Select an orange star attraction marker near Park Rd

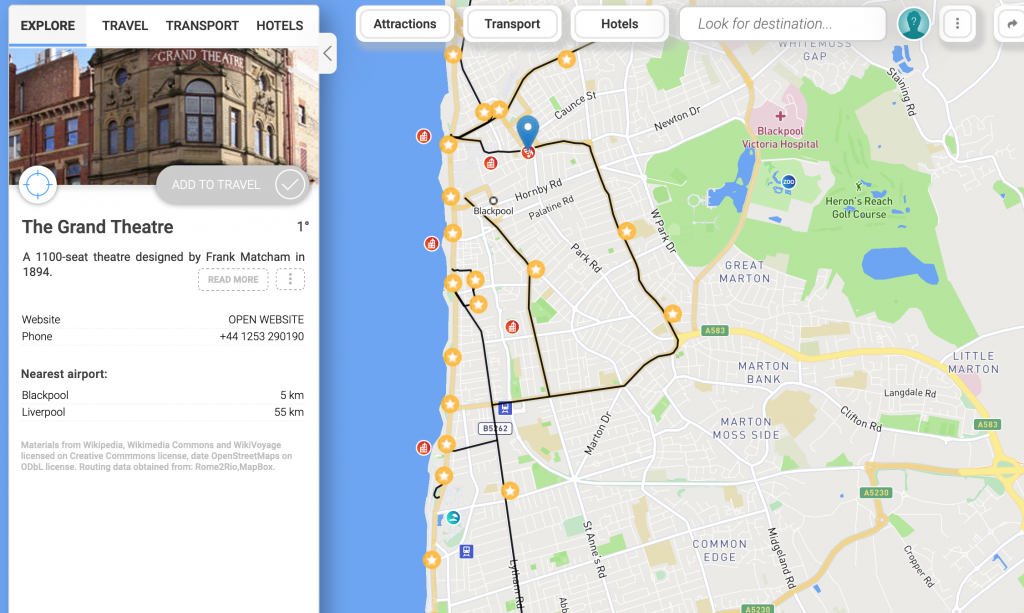click(628, 229)
